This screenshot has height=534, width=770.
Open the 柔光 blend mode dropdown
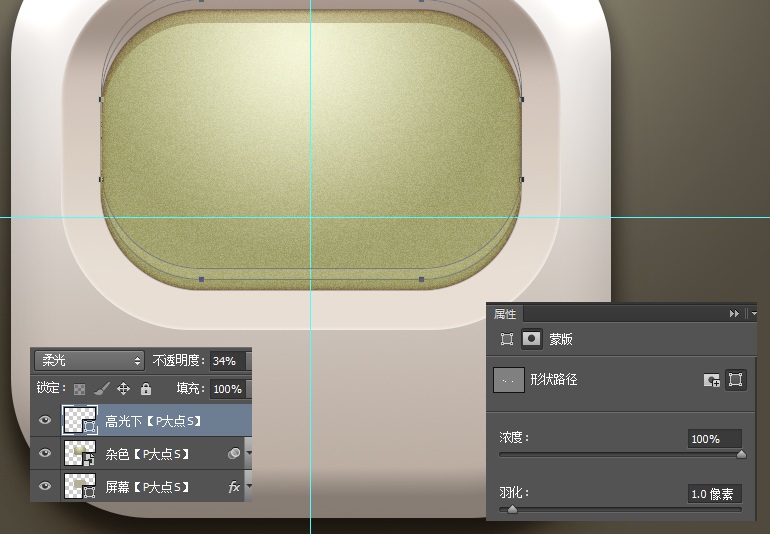(89, 361)
